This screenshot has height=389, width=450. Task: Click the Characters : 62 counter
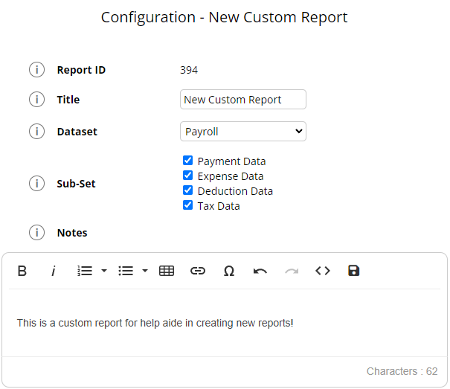(x=402, y=371)
